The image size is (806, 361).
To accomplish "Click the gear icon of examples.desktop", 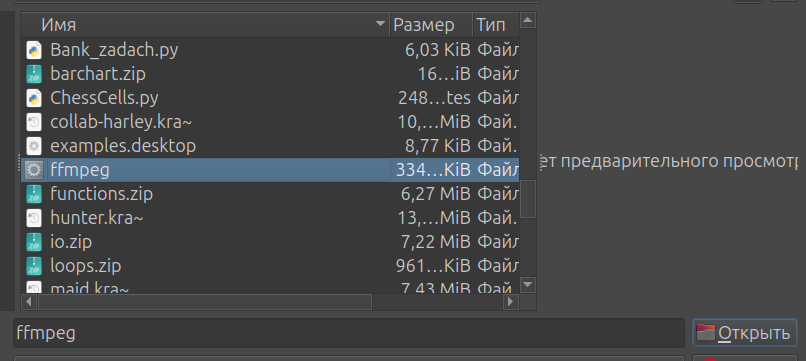I will click(x=34, y=146).
